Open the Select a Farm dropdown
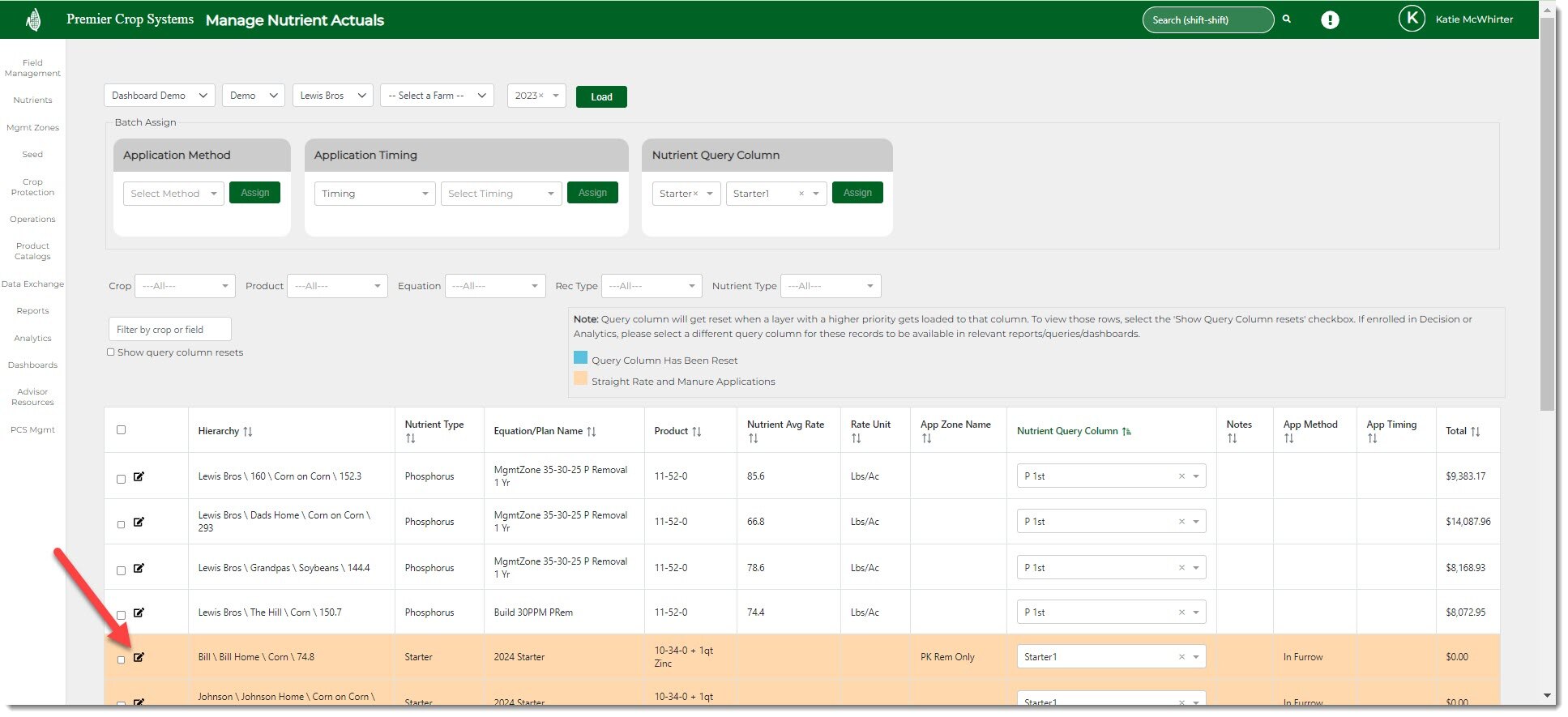 click(x=436, y=96)
